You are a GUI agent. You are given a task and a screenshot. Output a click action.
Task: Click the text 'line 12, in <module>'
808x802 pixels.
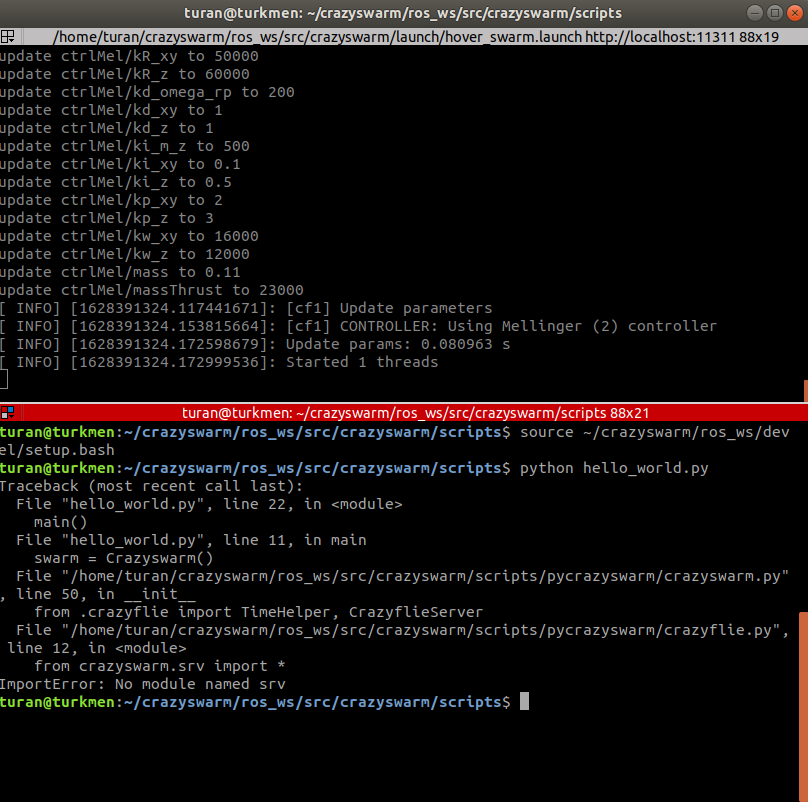(x=97, y=648)
